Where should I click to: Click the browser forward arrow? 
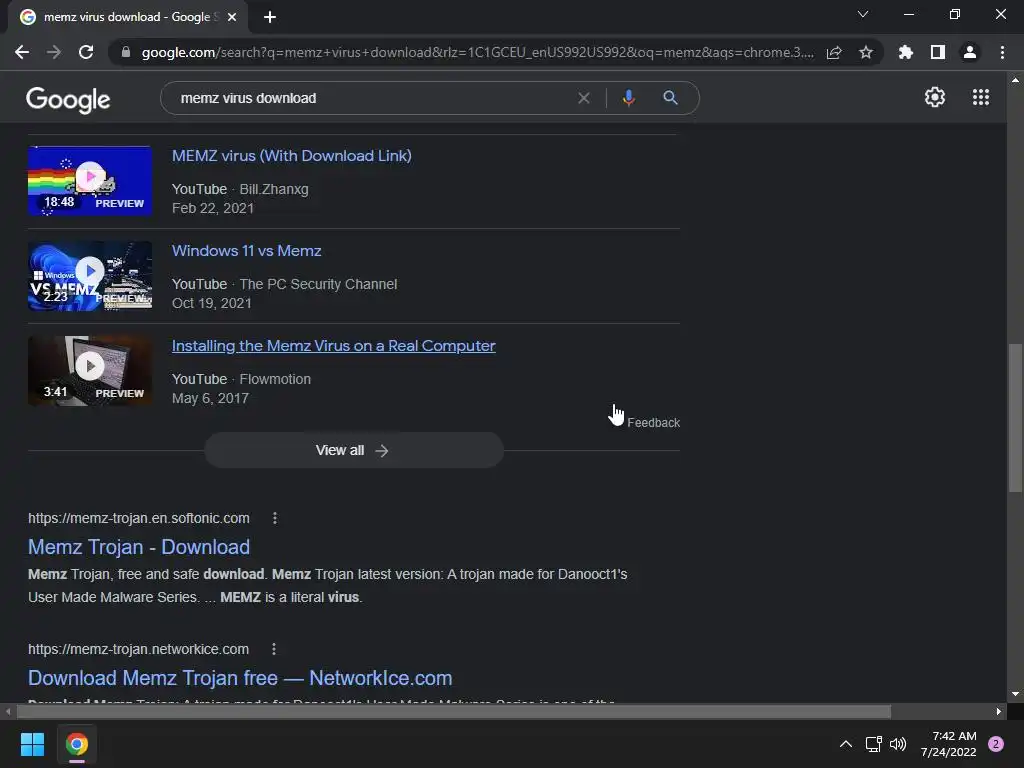click(x=54, y=52)
